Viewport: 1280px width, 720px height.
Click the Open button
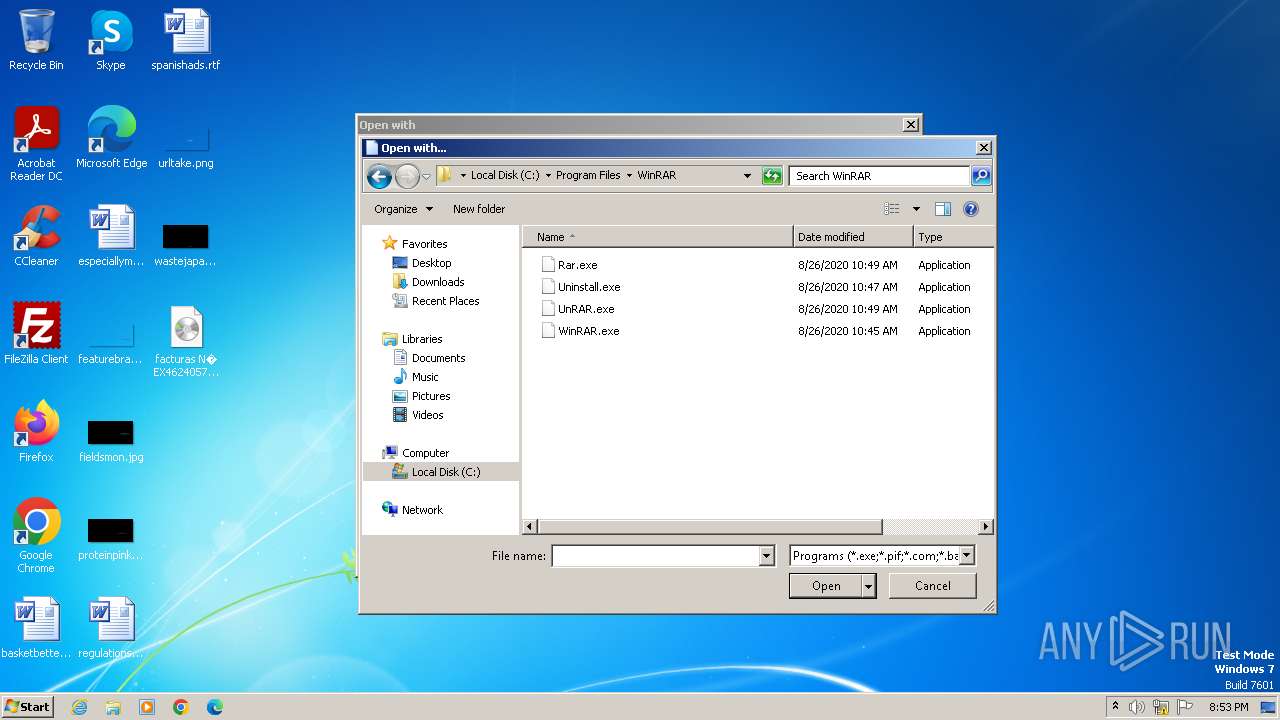pos(826,586)
